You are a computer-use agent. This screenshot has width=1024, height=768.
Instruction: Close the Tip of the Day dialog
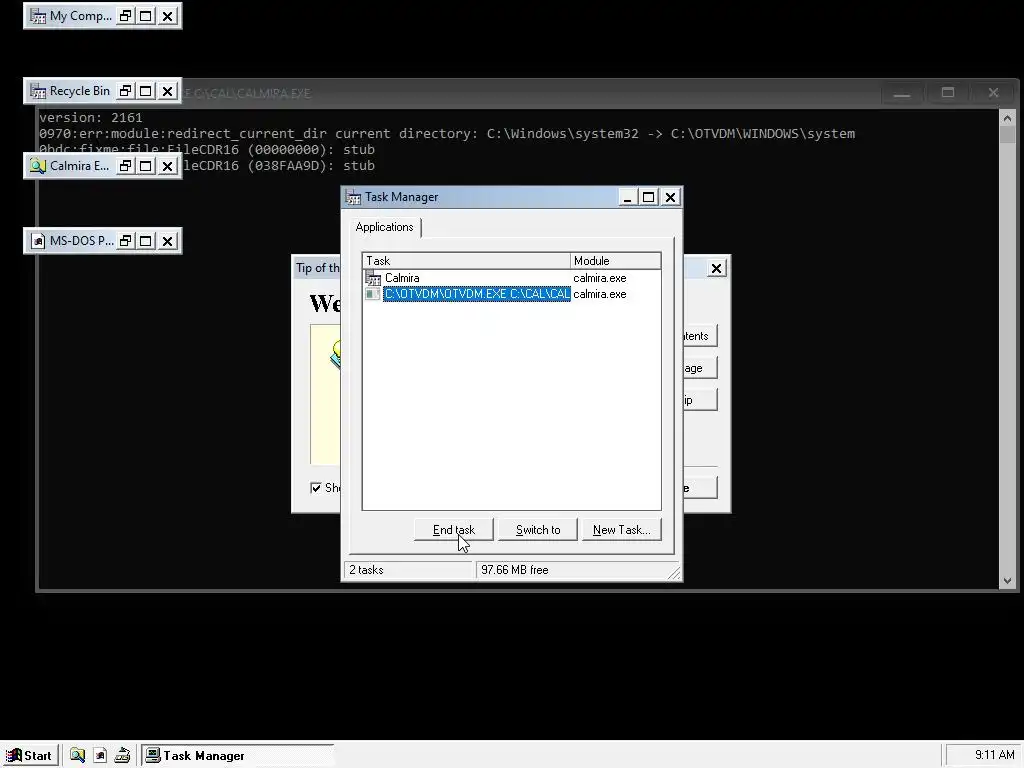(716, 268)
